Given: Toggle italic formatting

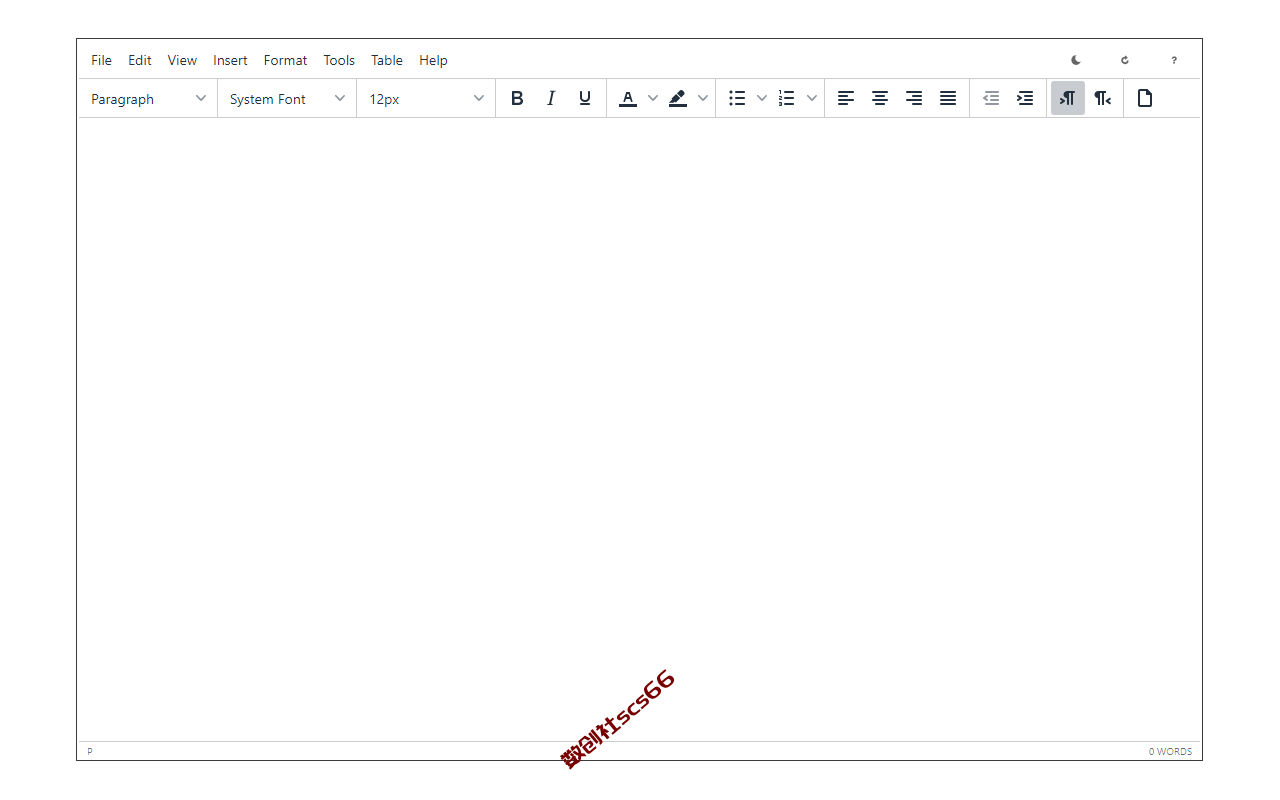Looking at the screenshot, I should [551, 98].
